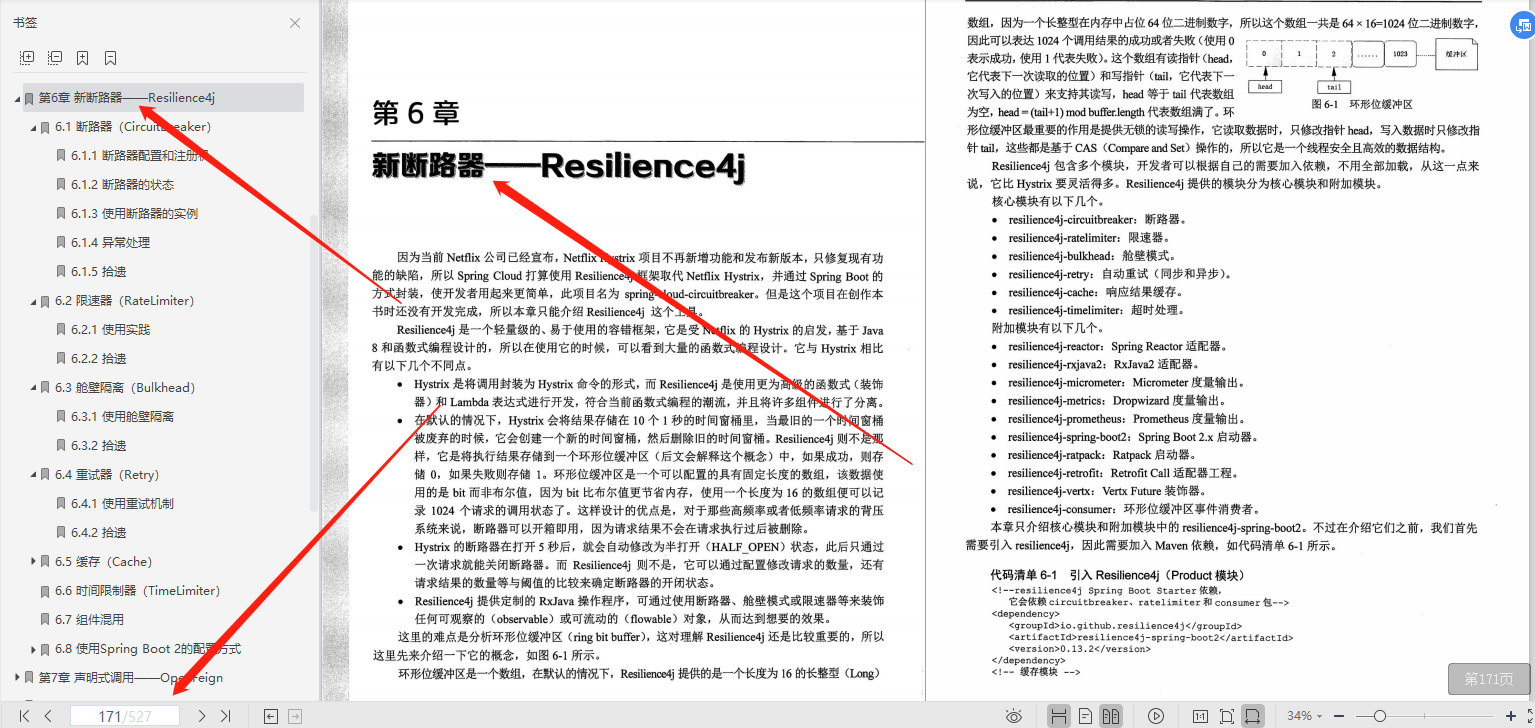The width and height of the screenshot is (1535, 728).
Task: Switch to two-page view
Action: click(x=1111, y=716)
